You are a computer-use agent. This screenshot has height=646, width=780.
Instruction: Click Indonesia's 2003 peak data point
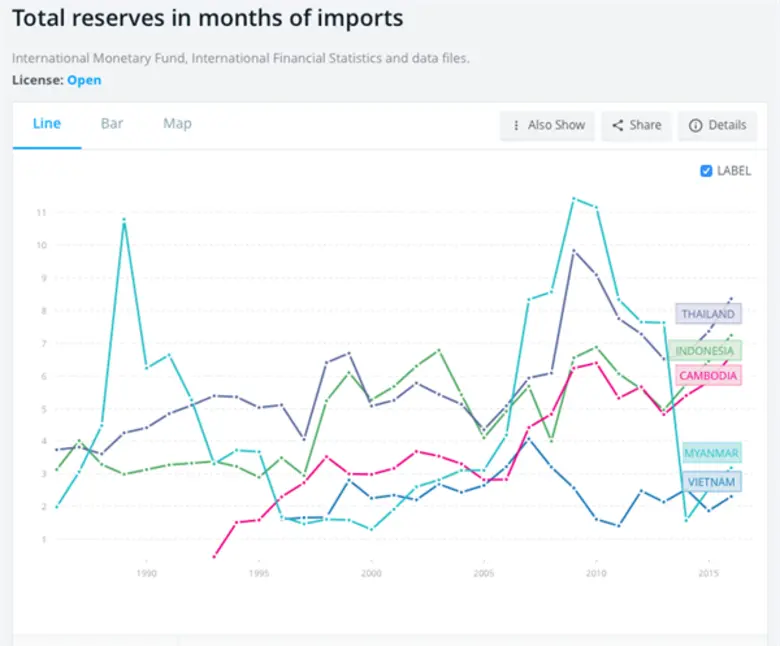(439, 350)
